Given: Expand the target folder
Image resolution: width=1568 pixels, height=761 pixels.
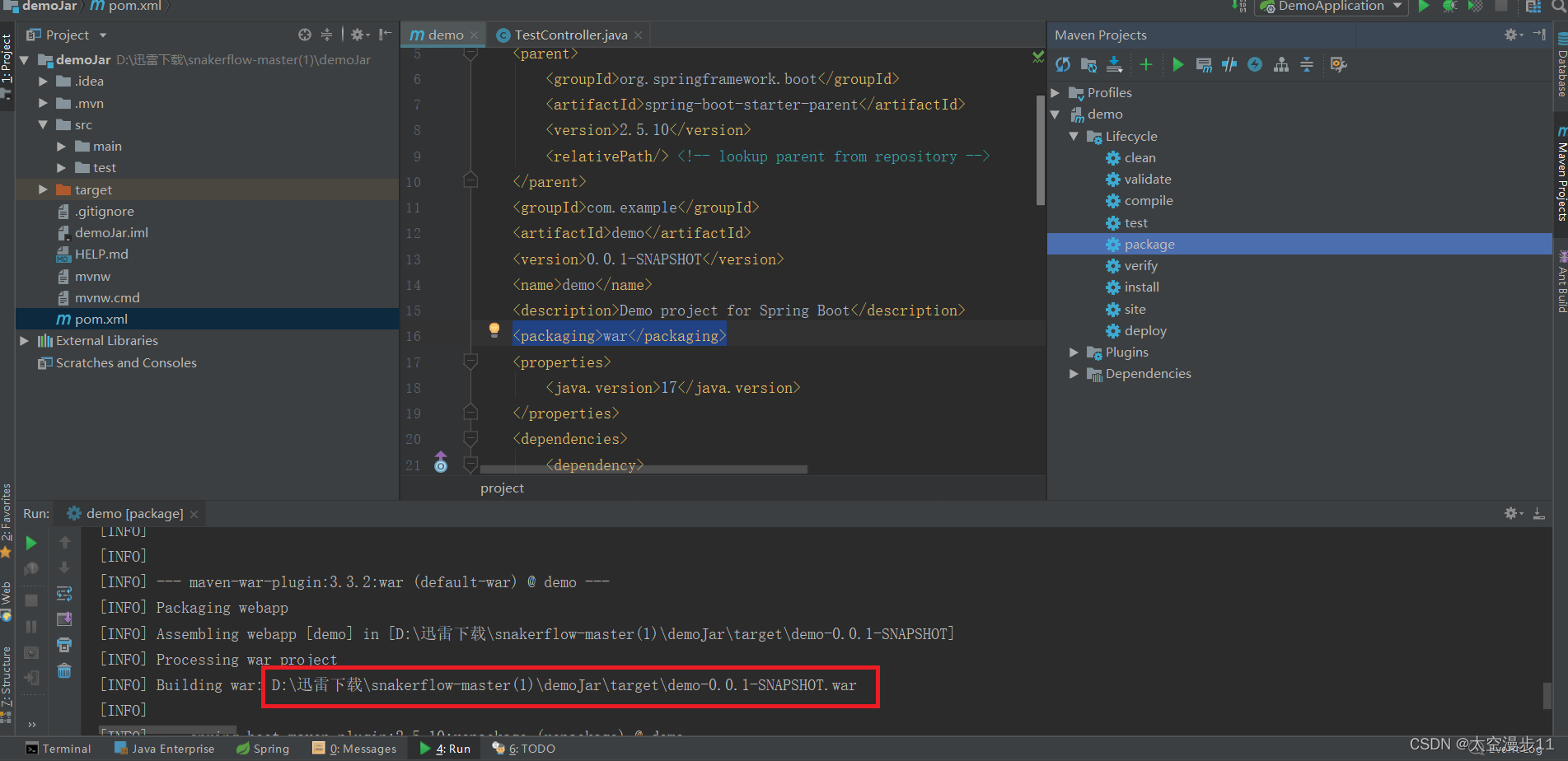Looking at the screenshot, I should click(43, 189).
